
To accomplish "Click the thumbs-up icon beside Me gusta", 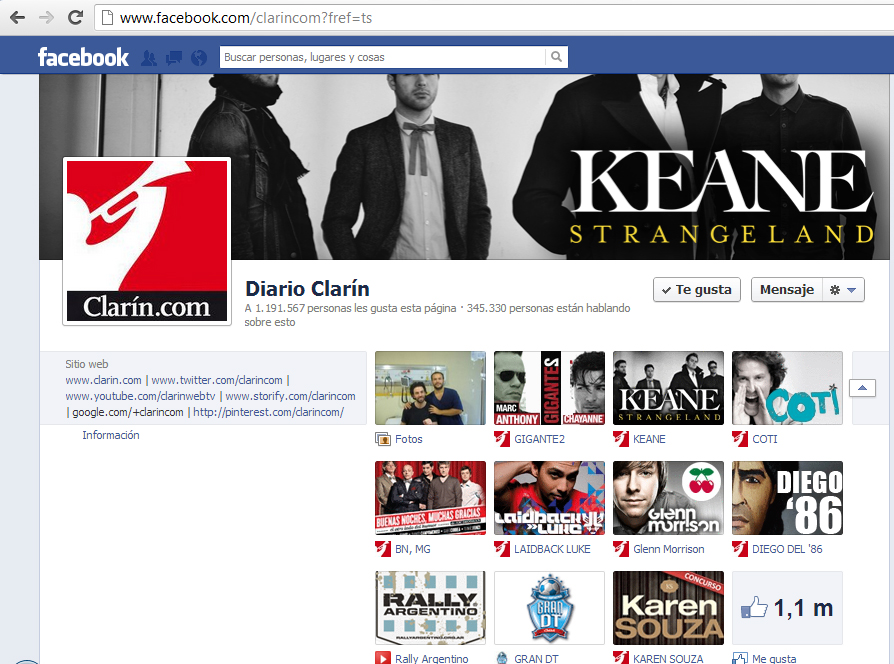I will pyautogui.click(x=740, y=658).
